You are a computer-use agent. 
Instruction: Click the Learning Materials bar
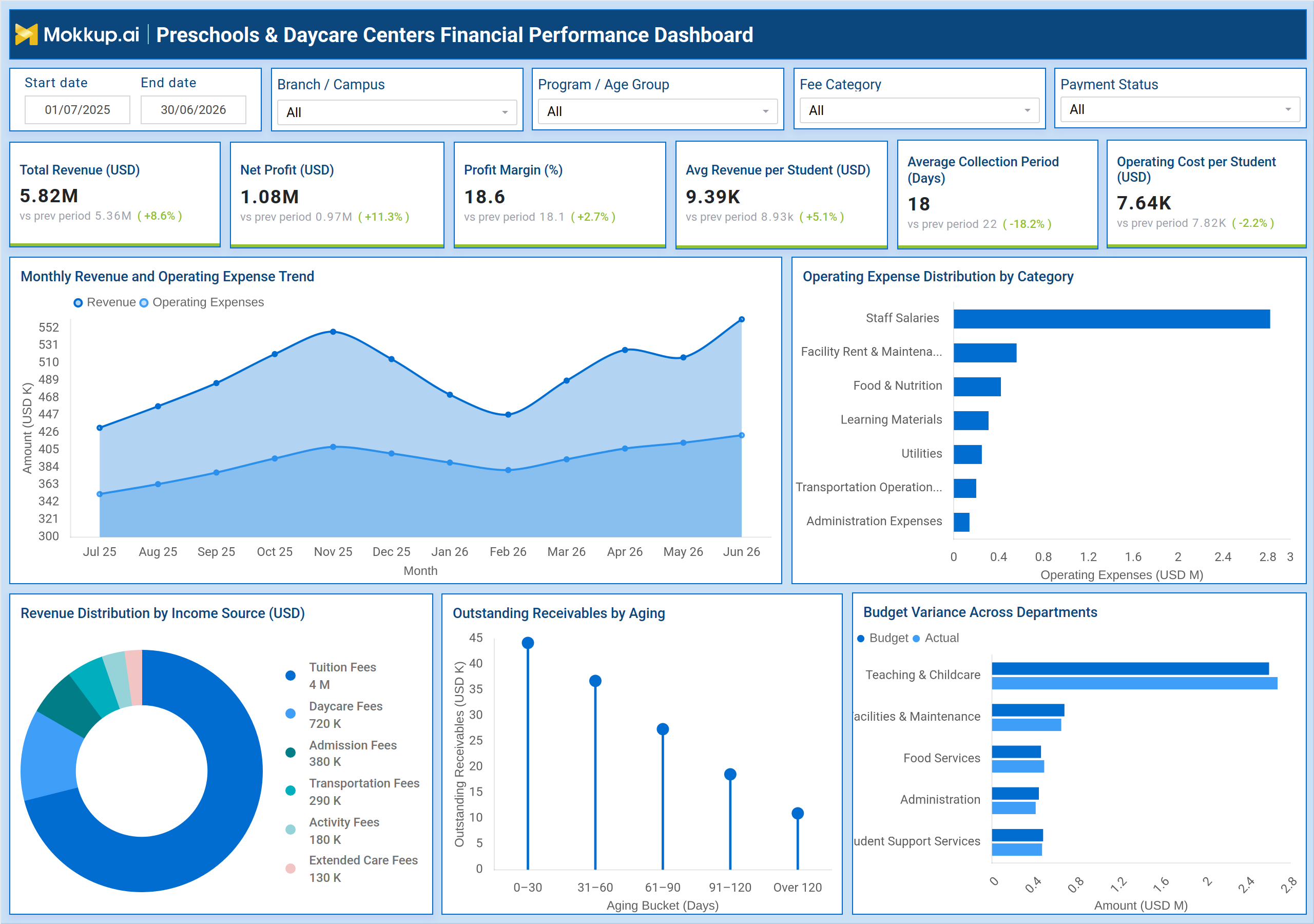[971, 420]
